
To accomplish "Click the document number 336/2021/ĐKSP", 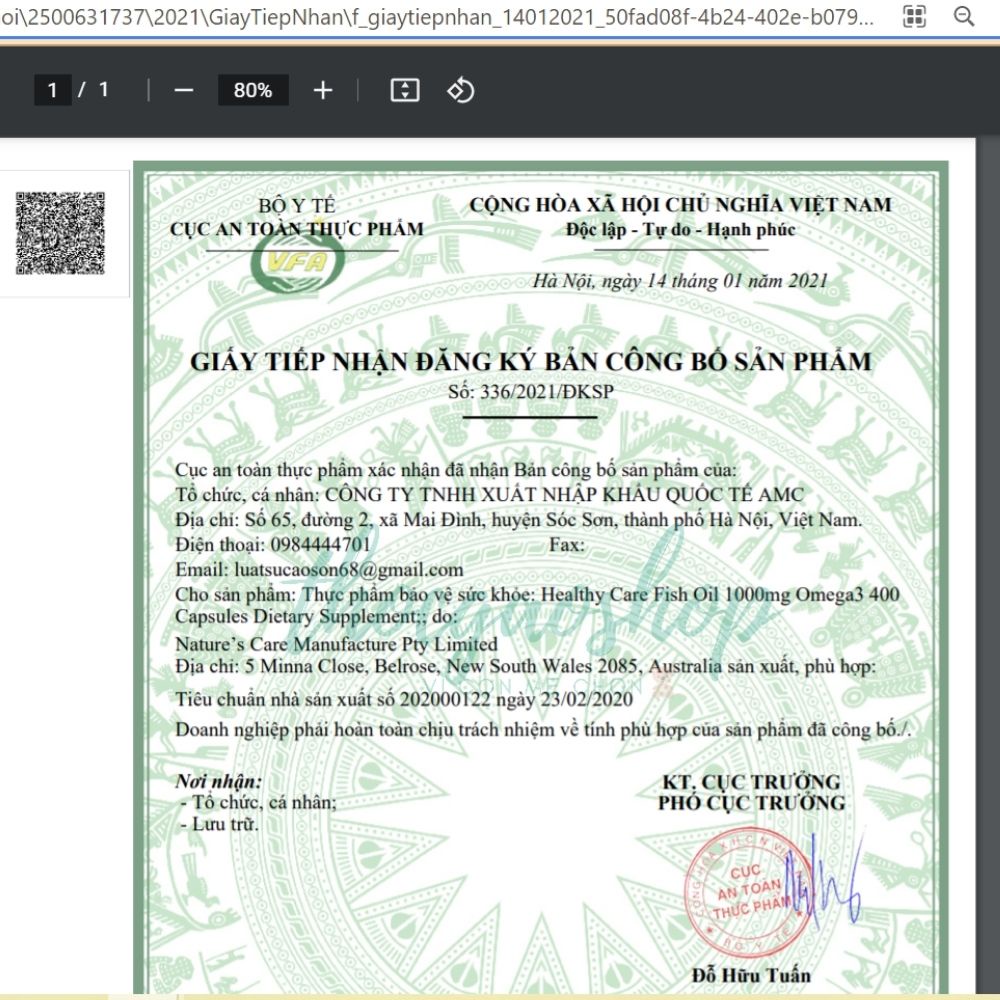I will (x=531, y=391).
